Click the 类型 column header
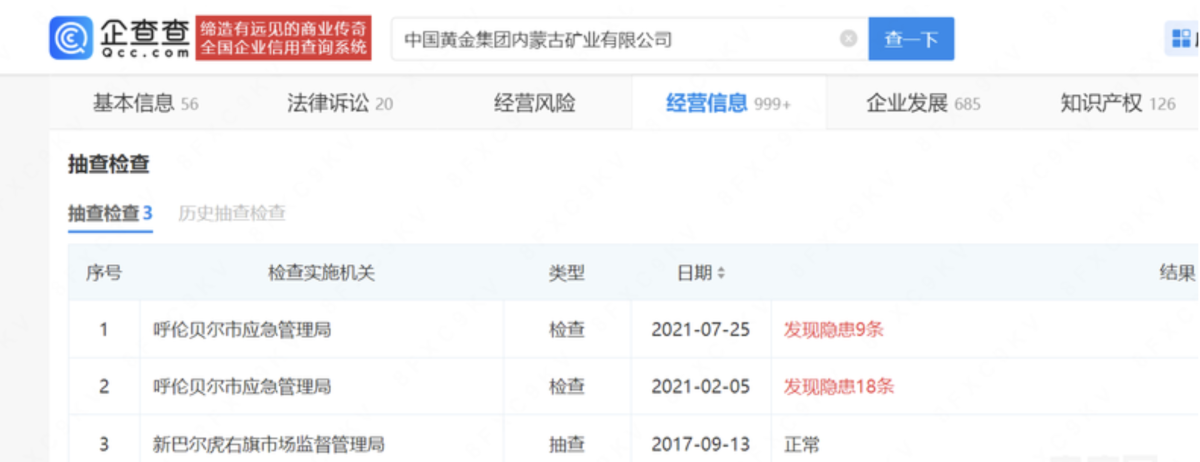Viewport: 1200px width, 462px height. 566,273
